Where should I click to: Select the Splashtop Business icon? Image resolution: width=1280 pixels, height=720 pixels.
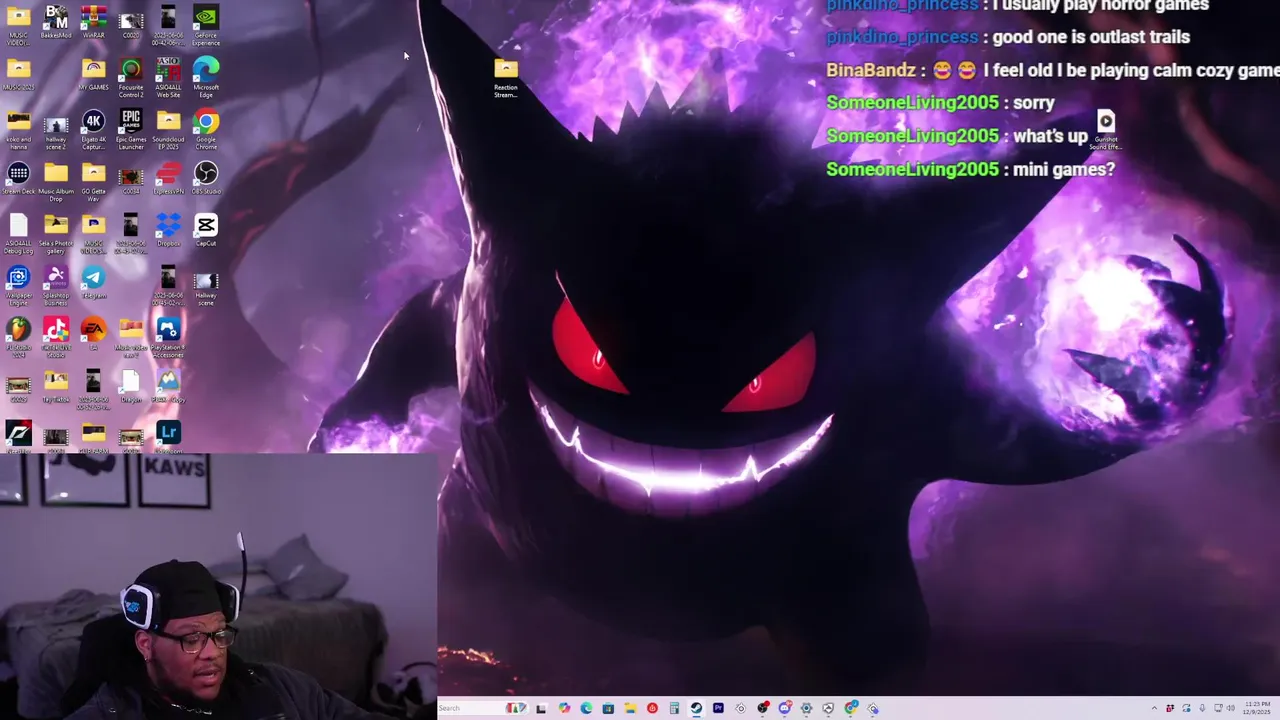pos(56,286)
